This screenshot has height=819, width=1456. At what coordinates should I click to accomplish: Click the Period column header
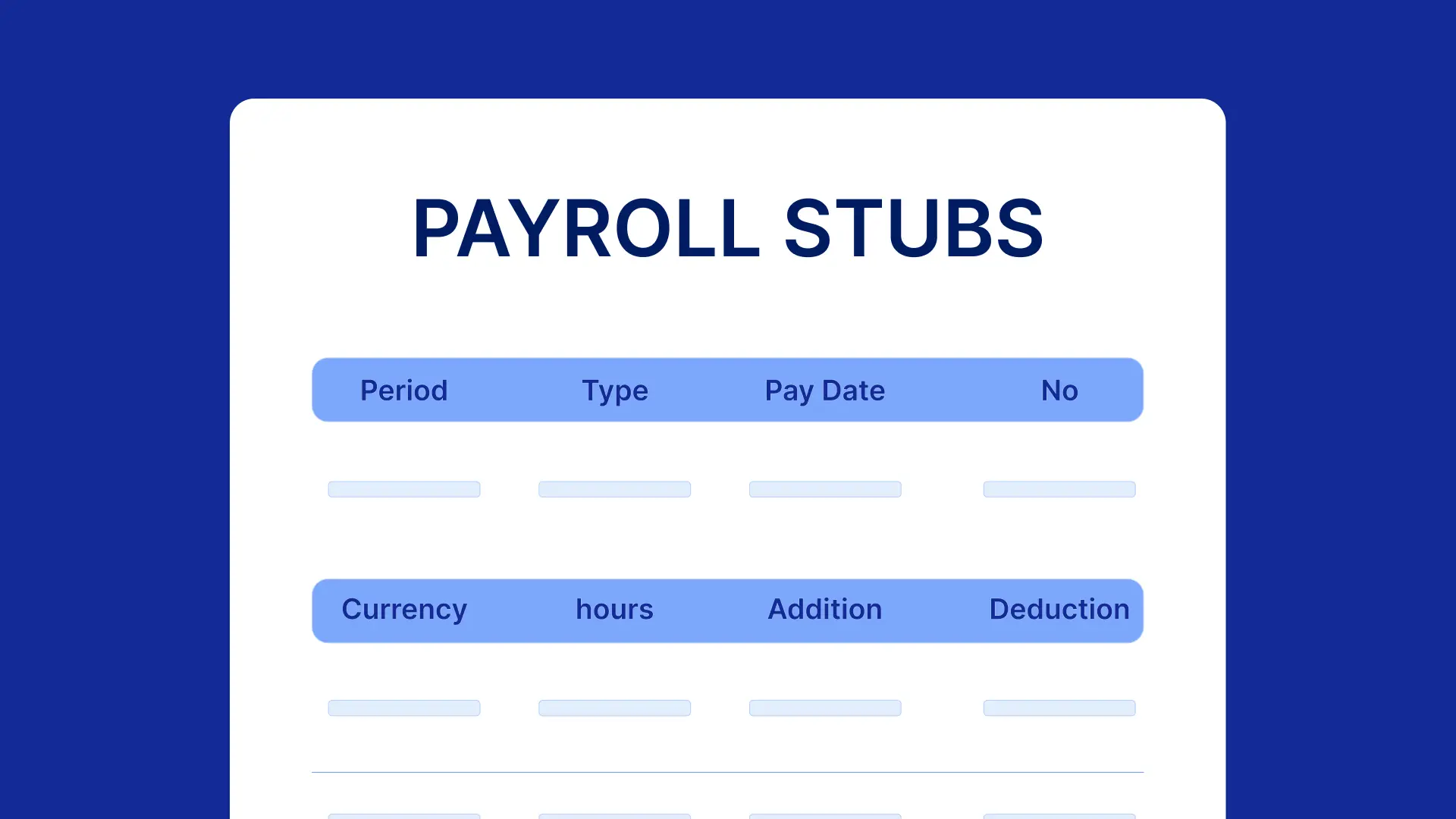[x=404, y=390]
